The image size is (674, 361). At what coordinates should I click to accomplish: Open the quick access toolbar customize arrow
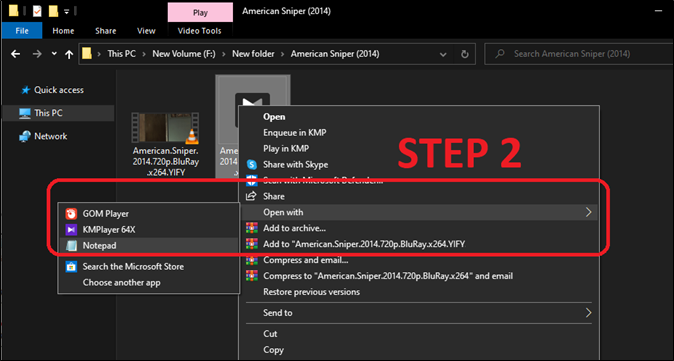[67, 12]
